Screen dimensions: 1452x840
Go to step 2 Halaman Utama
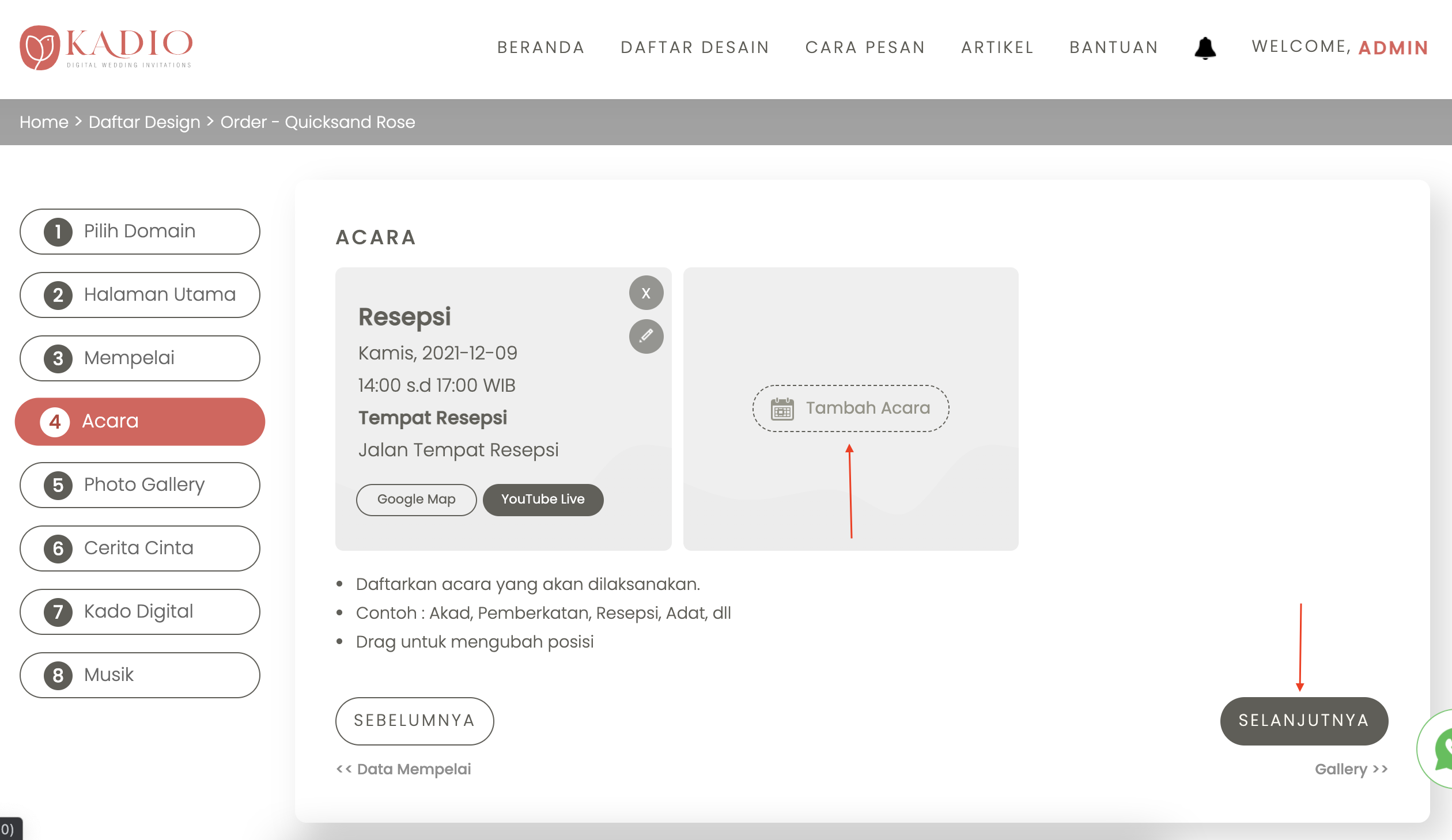[140, 295]
